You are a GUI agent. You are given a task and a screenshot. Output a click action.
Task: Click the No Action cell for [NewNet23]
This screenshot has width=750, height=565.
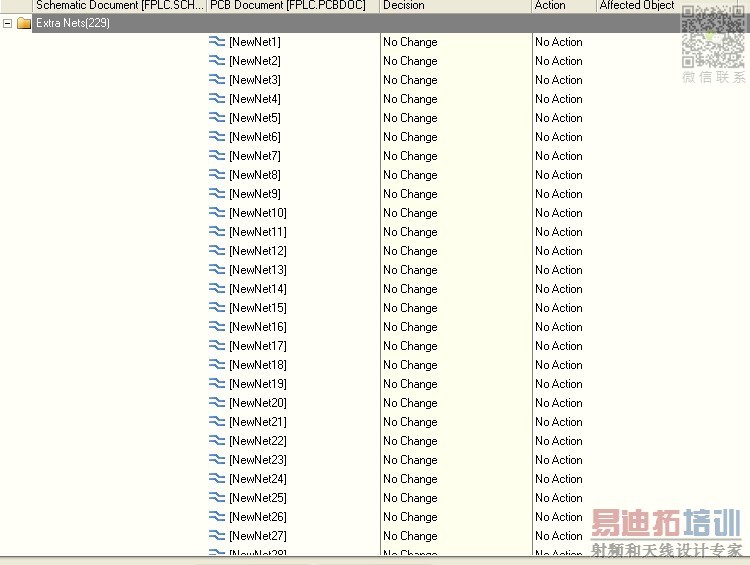point(559,460)
